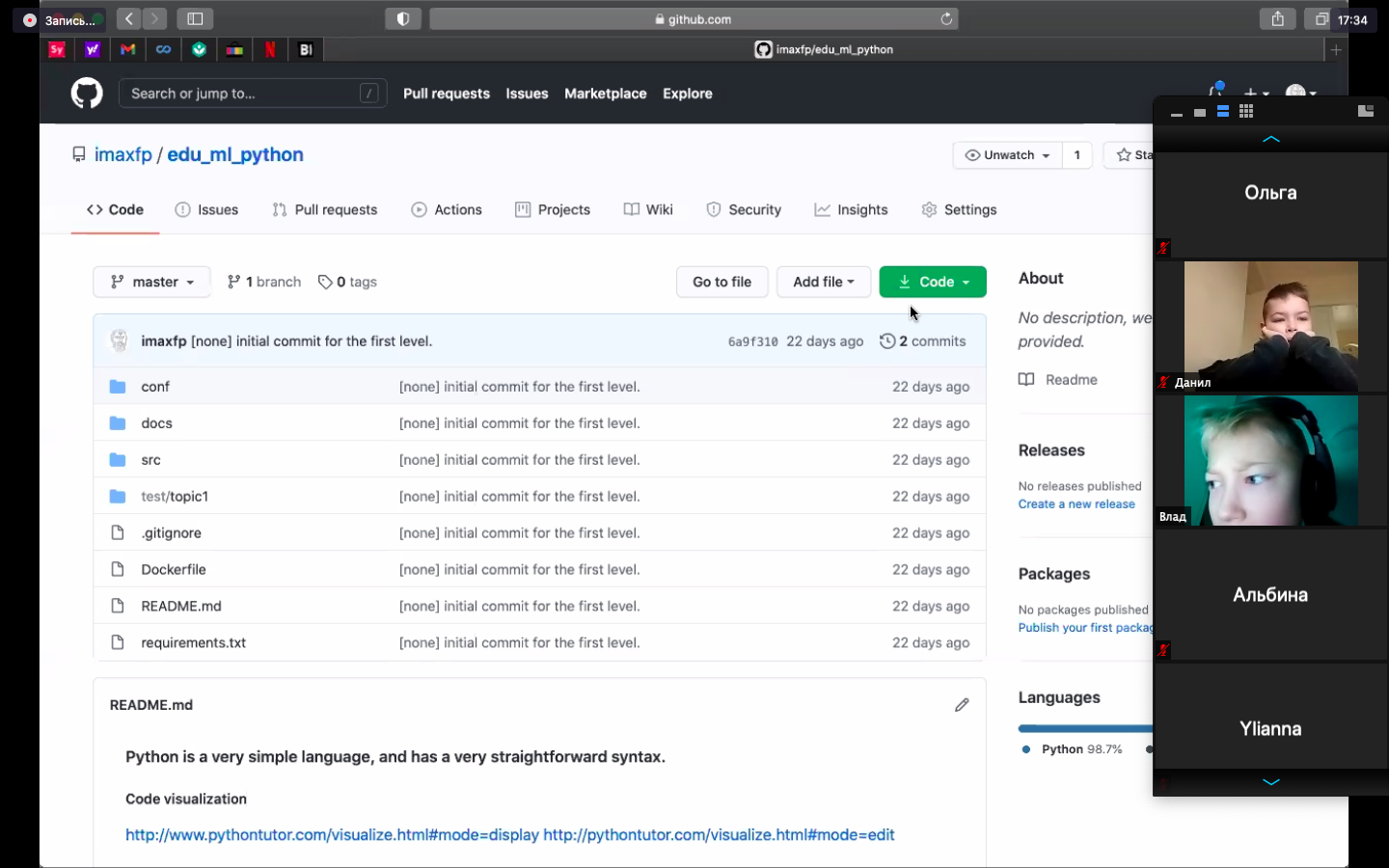Click the commit author avatar for imaxfp
The height and width of the screenshot is (868, 1389).
pos(119,340)
